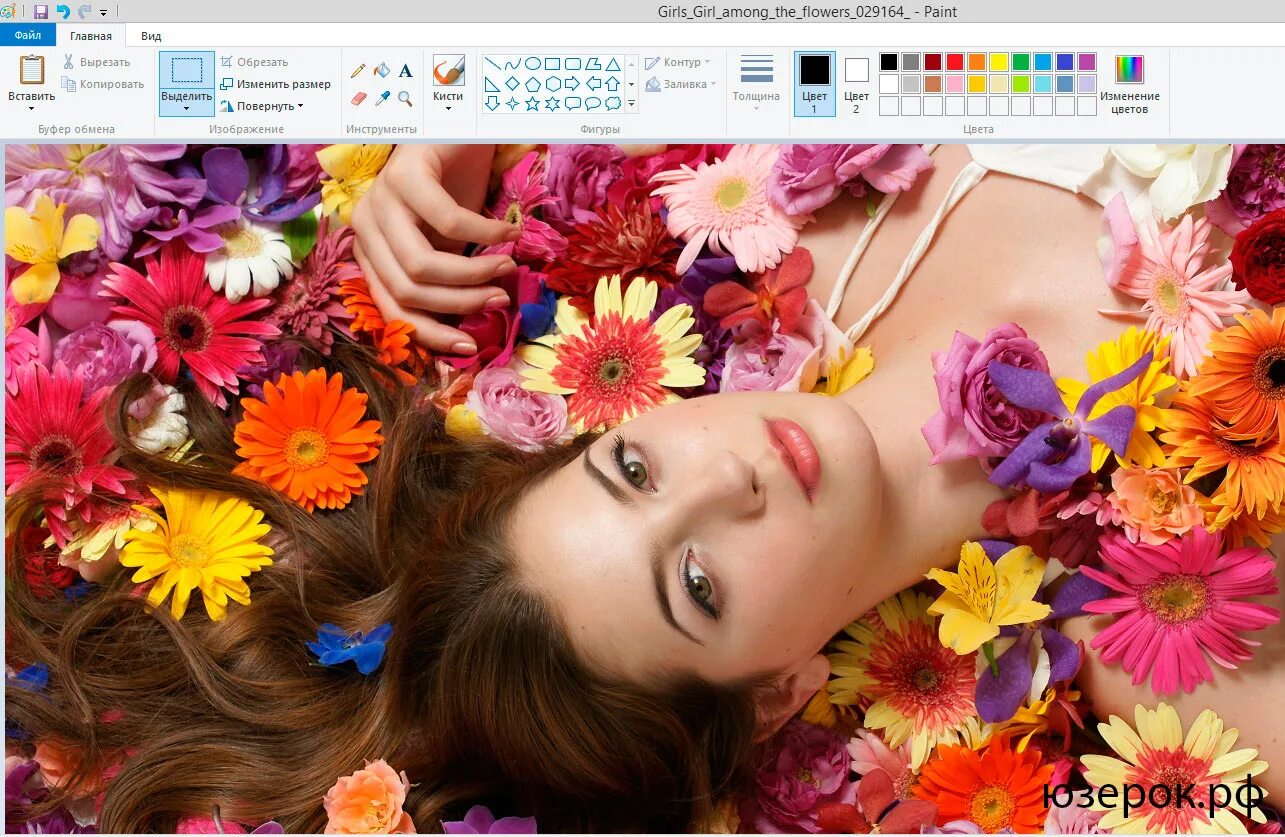
Task: Open the Файл menu
Action: pyautogui.click(x=28, y=36)
